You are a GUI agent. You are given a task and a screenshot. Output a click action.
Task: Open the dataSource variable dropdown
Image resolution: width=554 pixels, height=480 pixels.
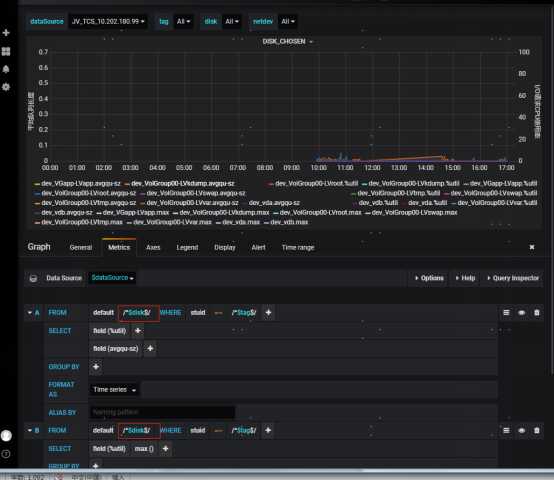108,22
